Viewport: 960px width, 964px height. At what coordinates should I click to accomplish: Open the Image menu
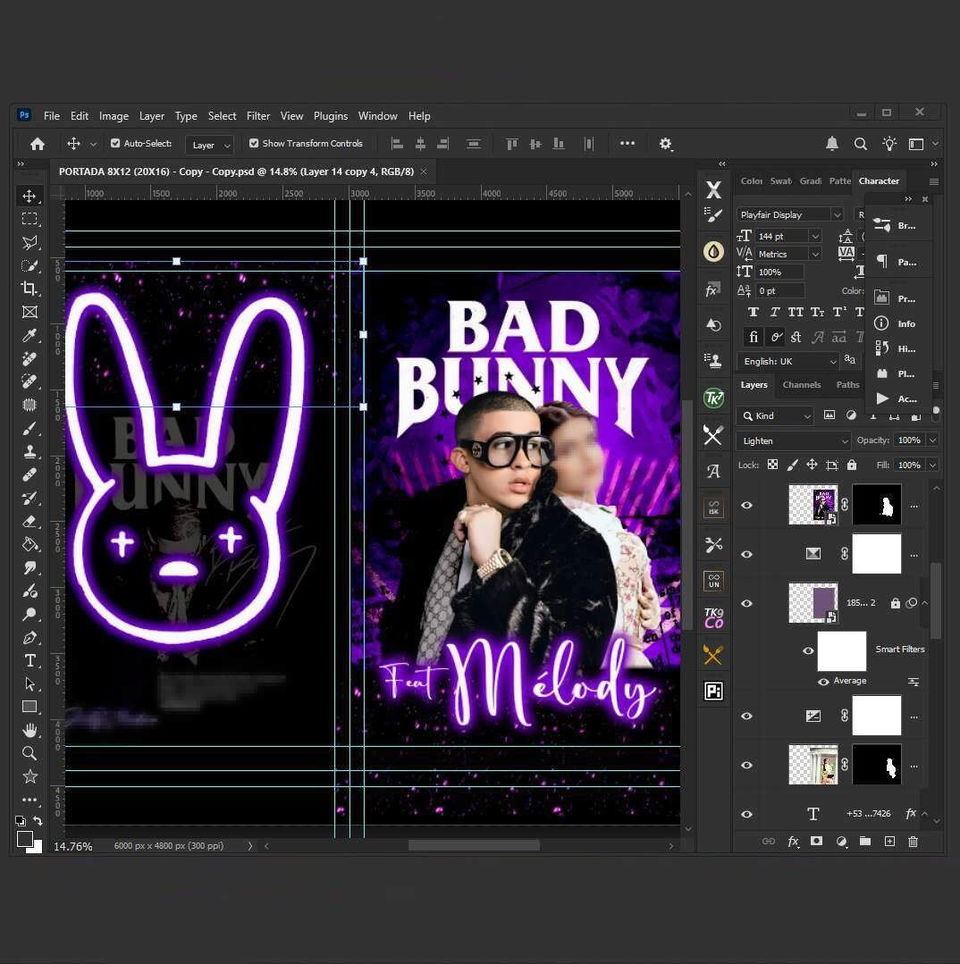pos(114,116)
